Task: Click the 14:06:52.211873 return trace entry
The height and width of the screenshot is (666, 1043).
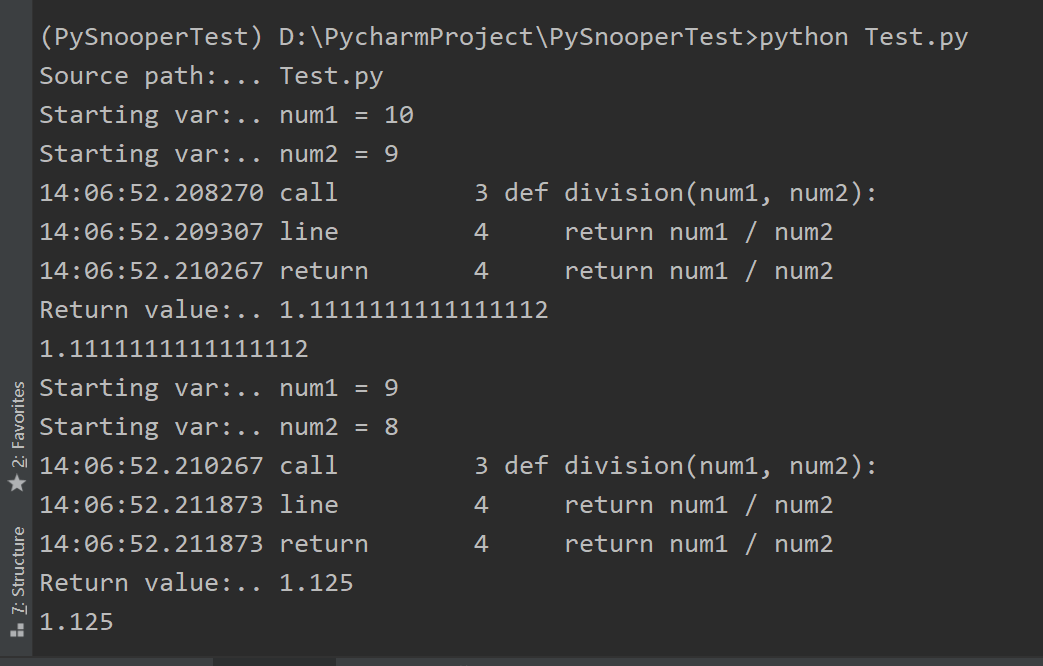Action: coord(435,544)
